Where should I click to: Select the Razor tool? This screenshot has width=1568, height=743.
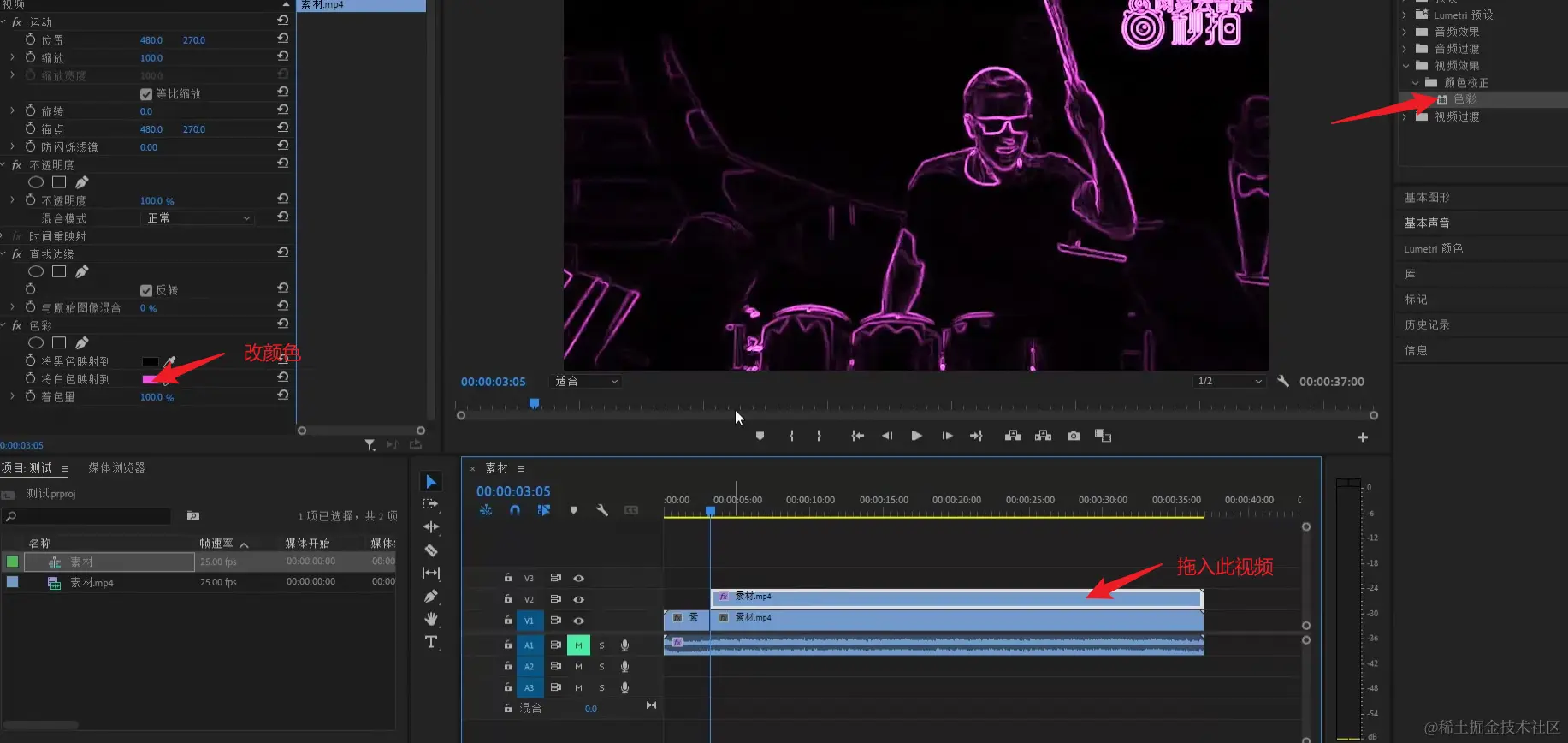point(431,550)
